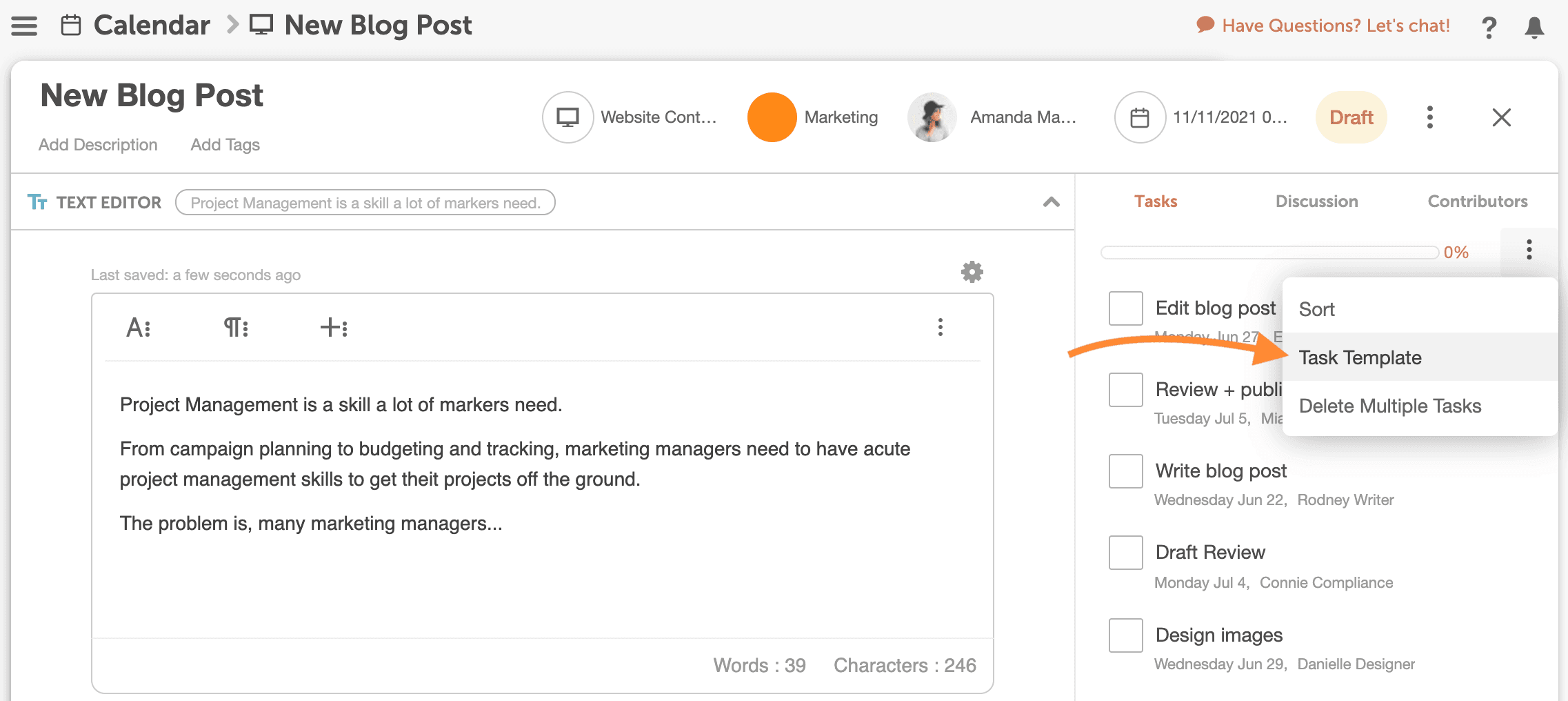Click the 11/11/2021 date text
1568x701 pixels.
[x=1230, y=117]
